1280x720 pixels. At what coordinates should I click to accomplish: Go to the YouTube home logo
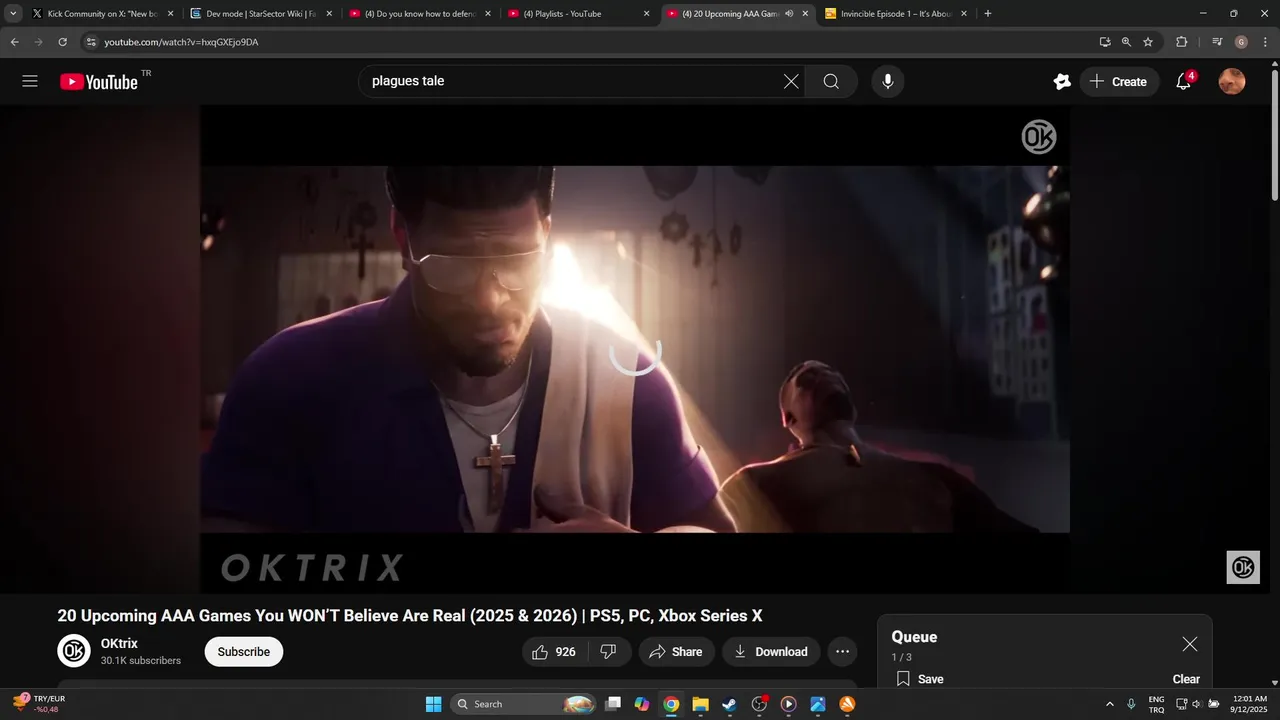pos(99,82)
